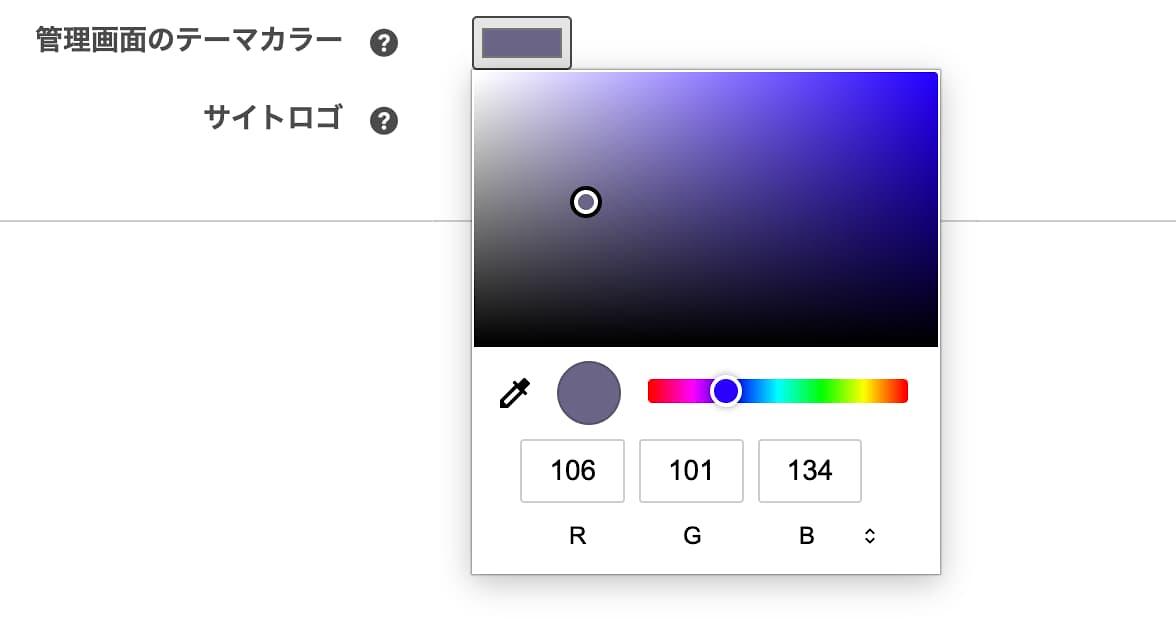1176x624 pixels.
Task: Click the round selected-color preview circle
Action: tap(589, 393)
